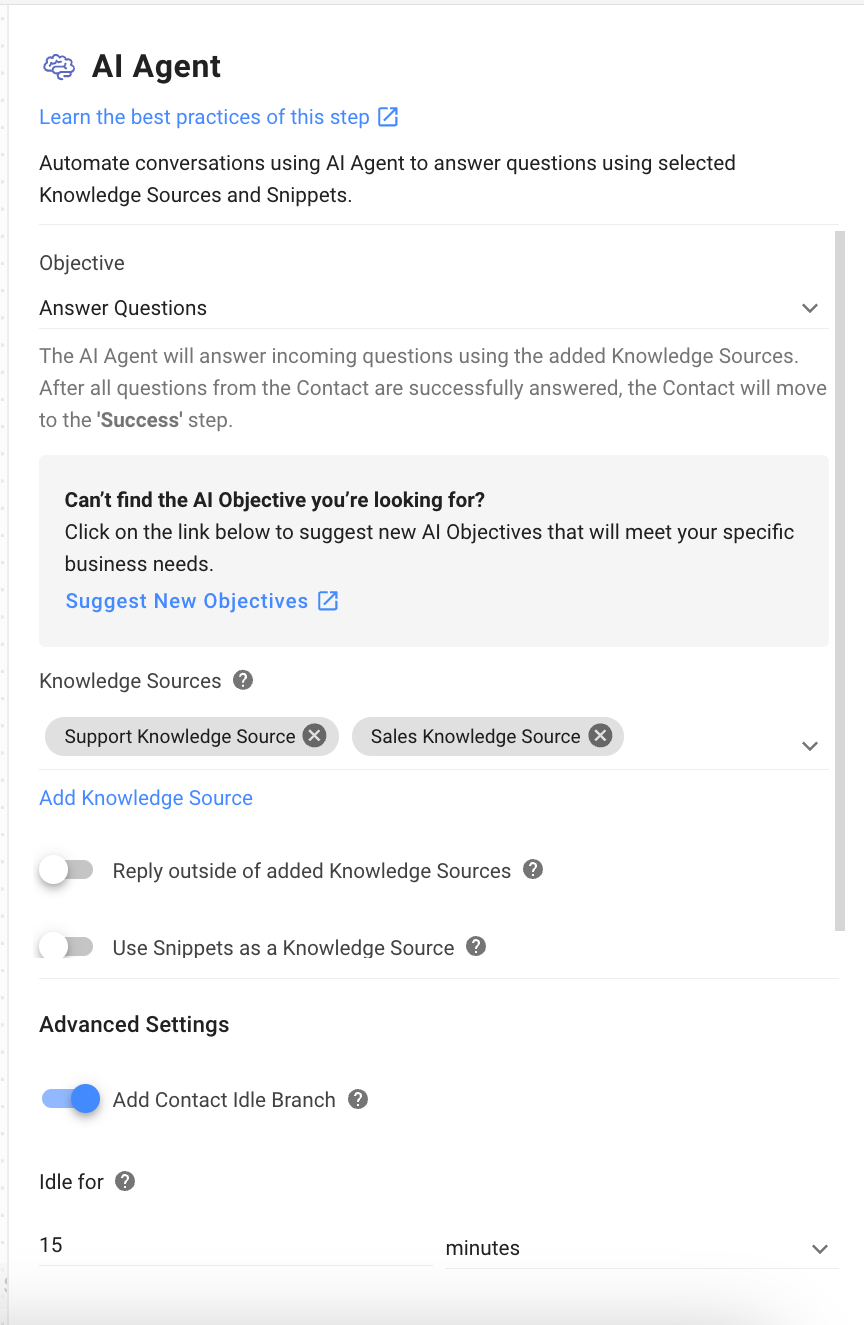
Task: Remove the Support Knowledge Source chip
Action: pyautogui.click(x=314, y=736)
